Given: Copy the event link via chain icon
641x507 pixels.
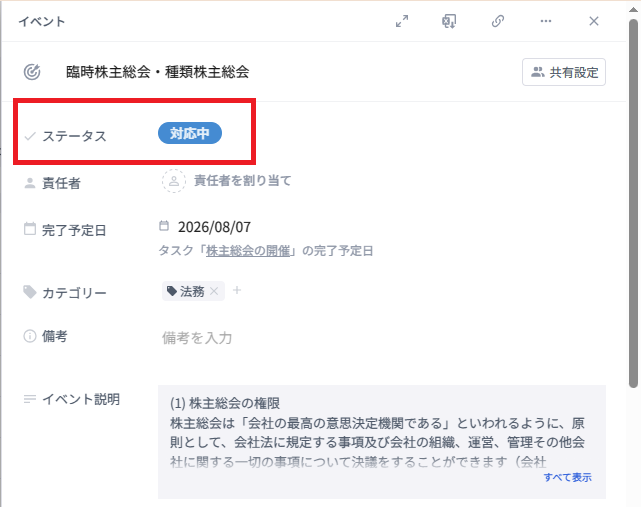Looking at the screenshot, I should click(498, 21).
